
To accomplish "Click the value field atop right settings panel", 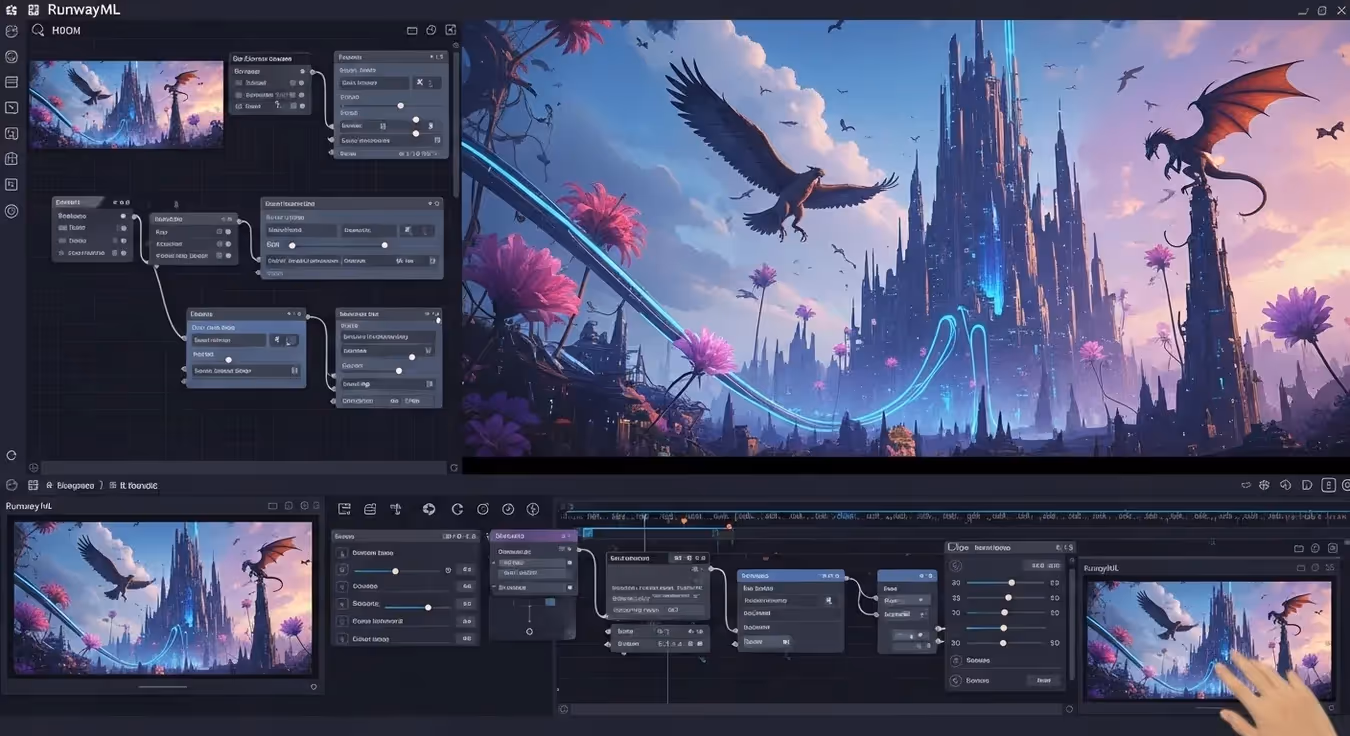I will 1044,566.
